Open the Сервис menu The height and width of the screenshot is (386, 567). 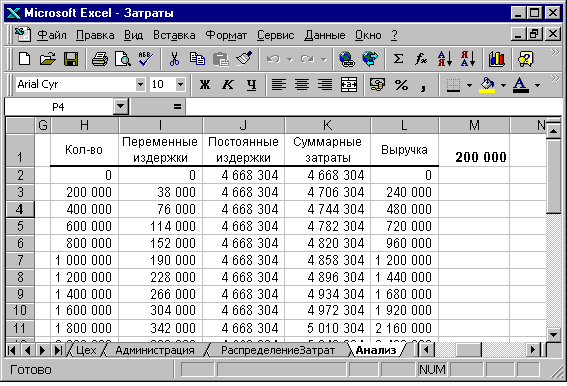pyautogui.click(x=276, y=35)
